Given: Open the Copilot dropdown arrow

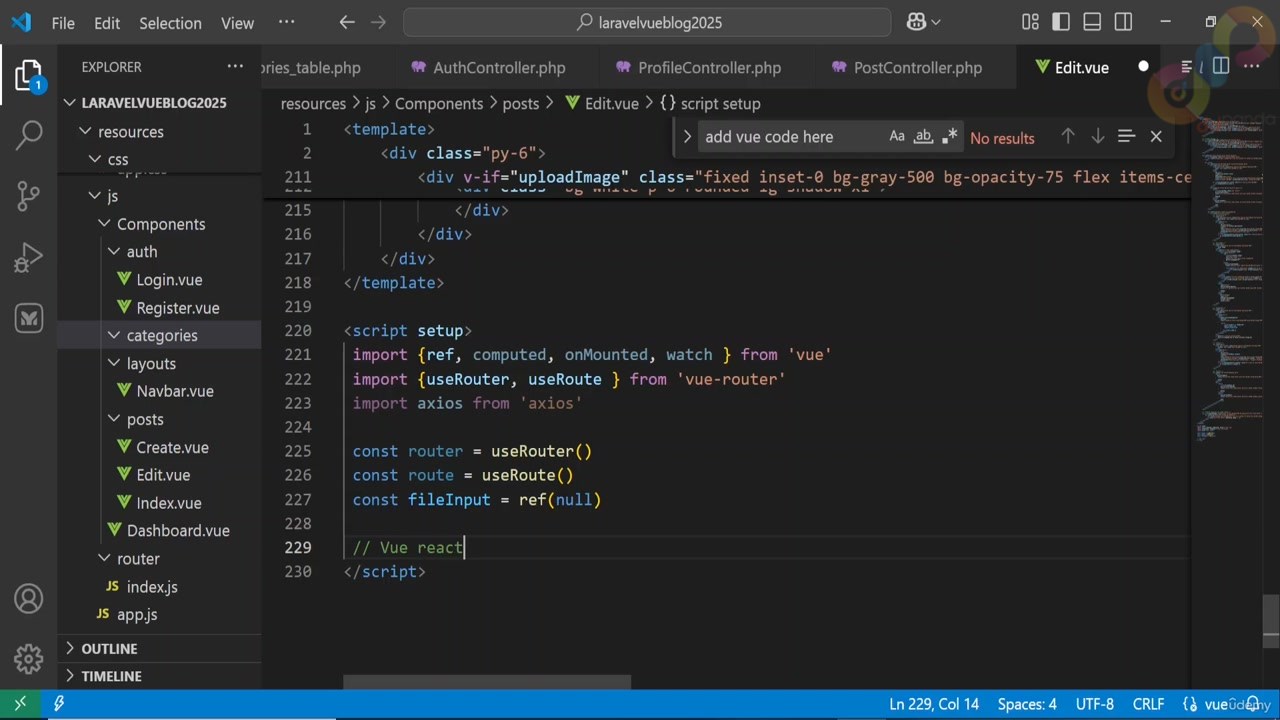Looking at the screenshot, I should point(936,22).
